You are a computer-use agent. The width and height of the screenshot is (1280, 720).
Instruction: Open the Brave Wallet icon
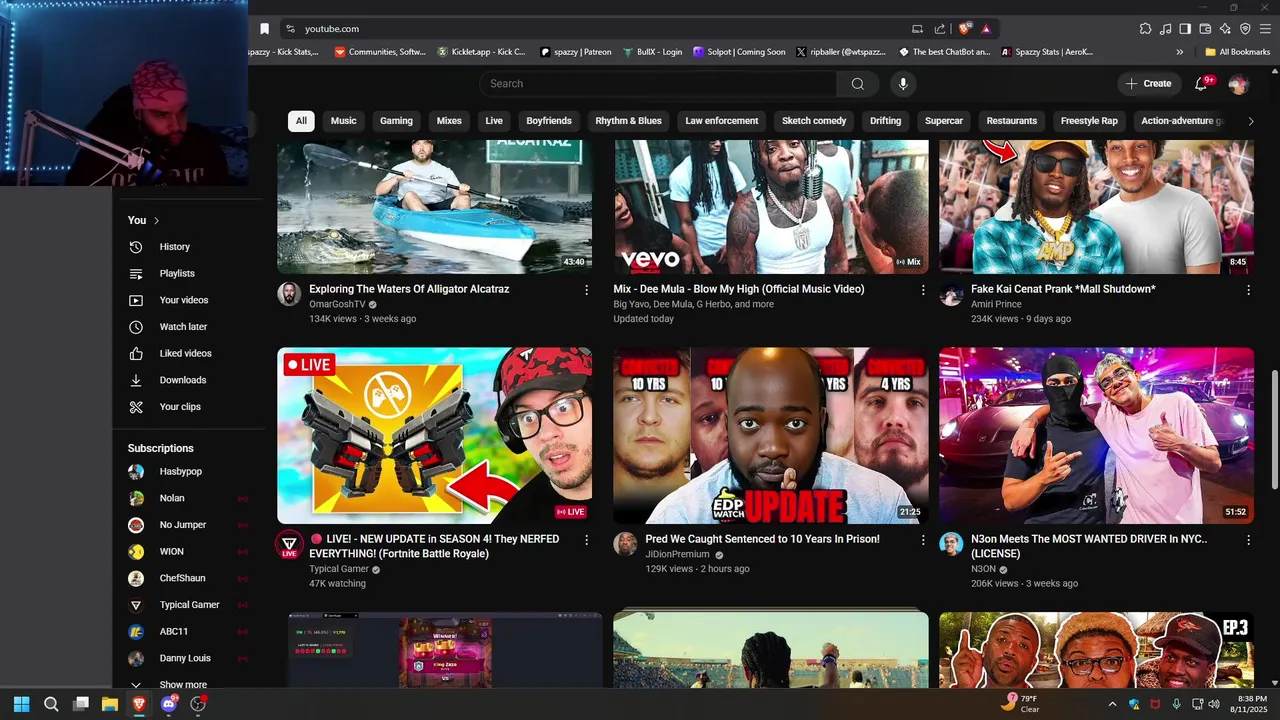[x=1205, y=29]
